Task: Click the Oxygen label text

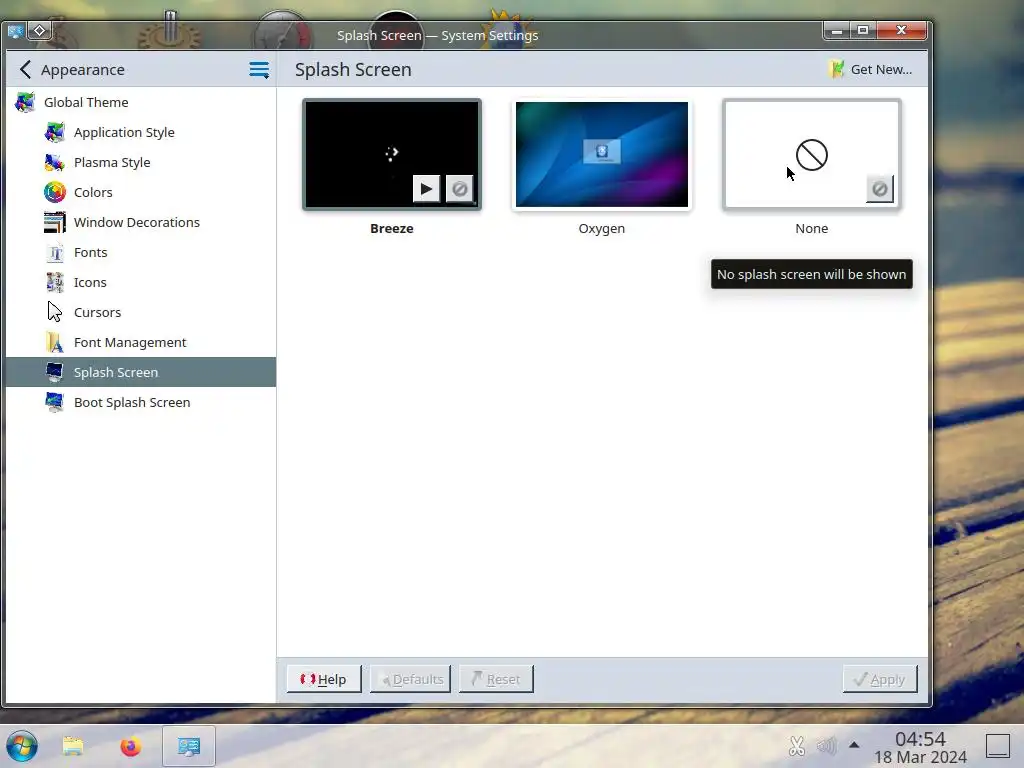Action: (601, 229)
